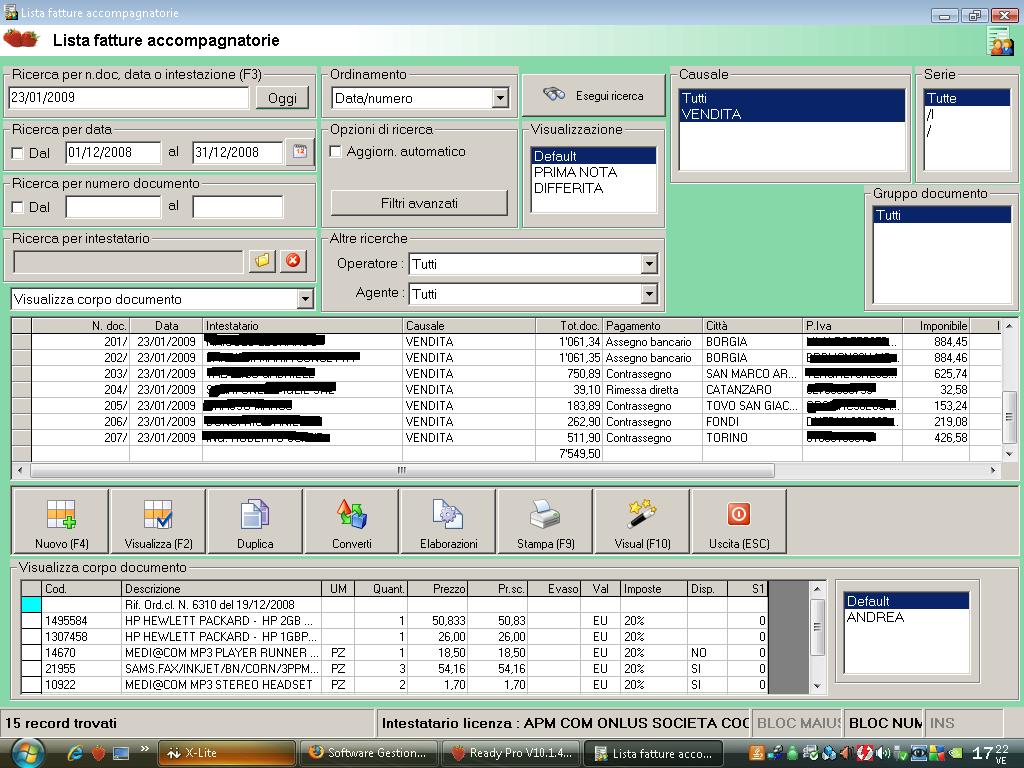
Task: Tick the row checkbox for item 21955
Action: click(x=31, y=669)
